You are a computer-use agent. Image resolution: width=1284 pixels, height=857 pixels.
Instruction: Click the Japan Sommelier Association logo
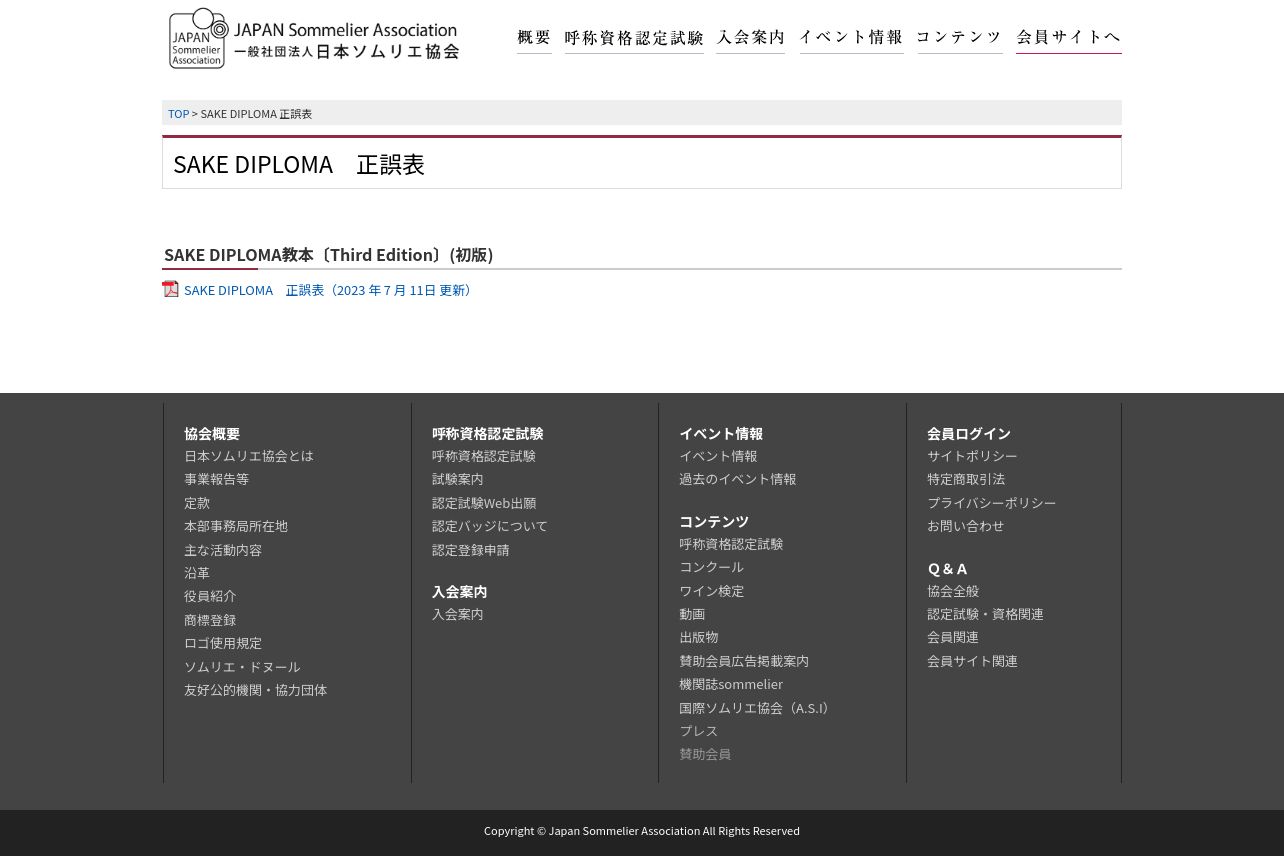pos(314,38)
